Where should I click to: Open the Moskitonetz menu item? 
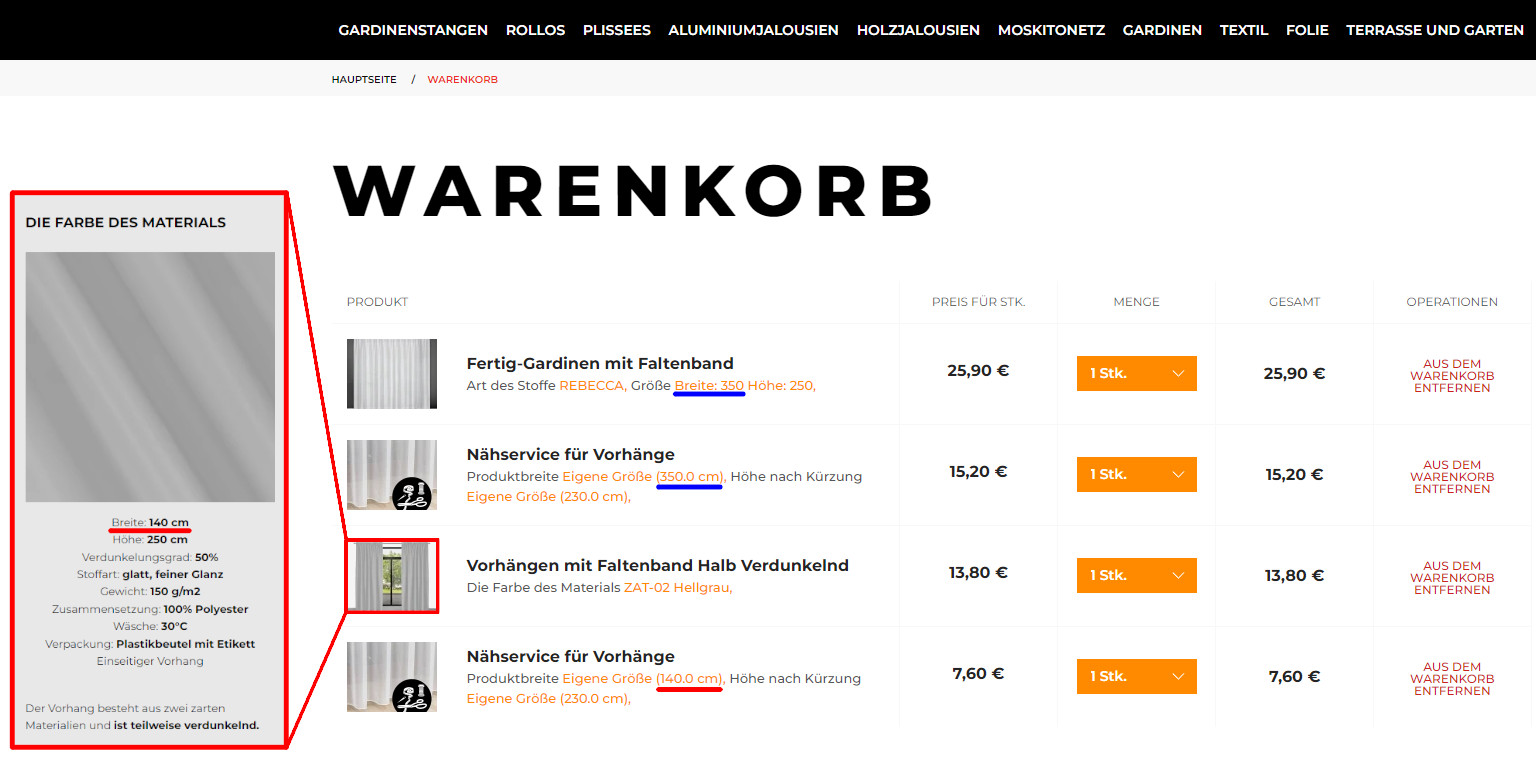tap(1051, 30)
